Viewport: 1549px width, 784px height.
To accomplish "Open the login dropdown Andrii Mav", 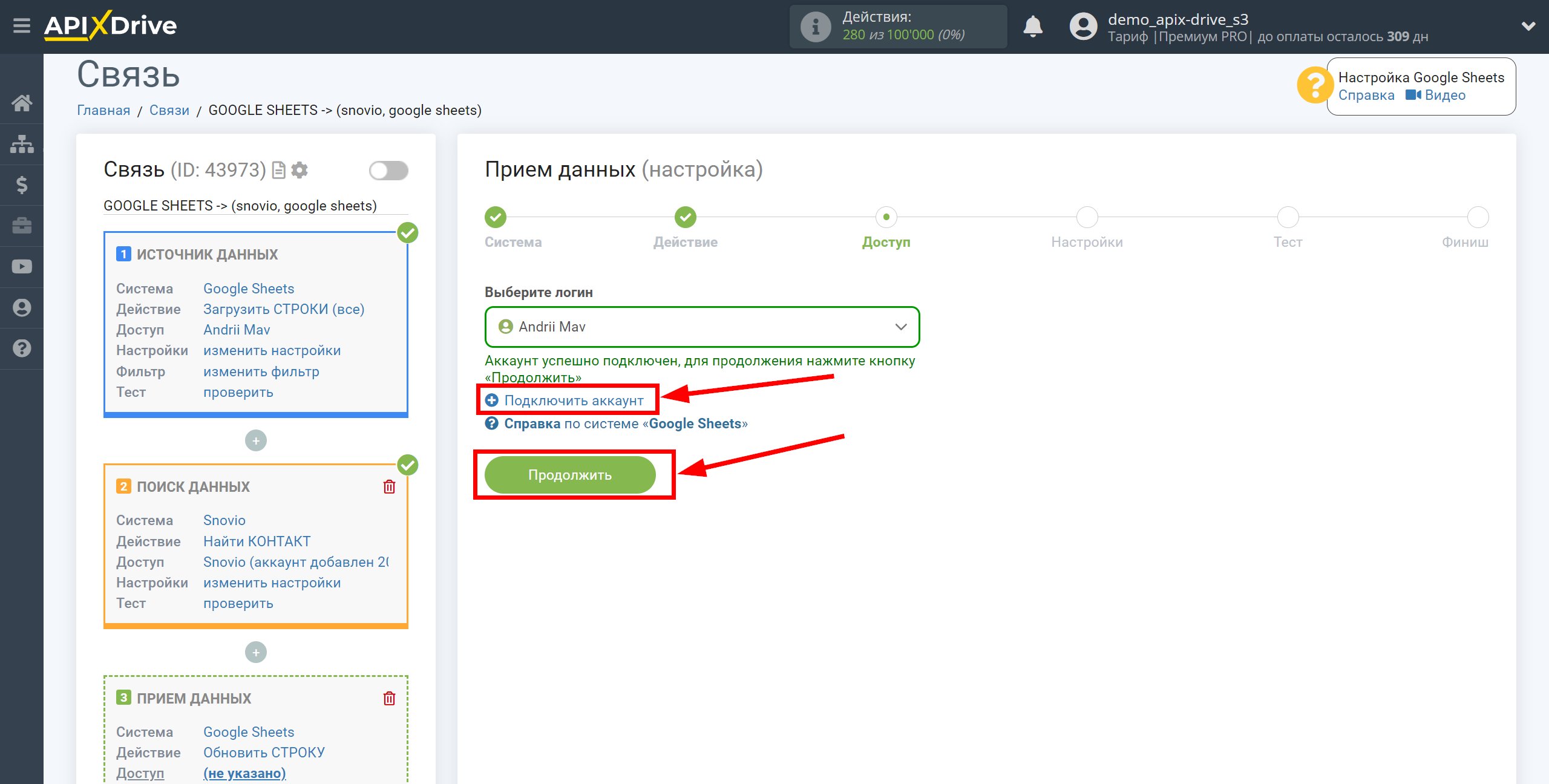I will tap(702, 327).
